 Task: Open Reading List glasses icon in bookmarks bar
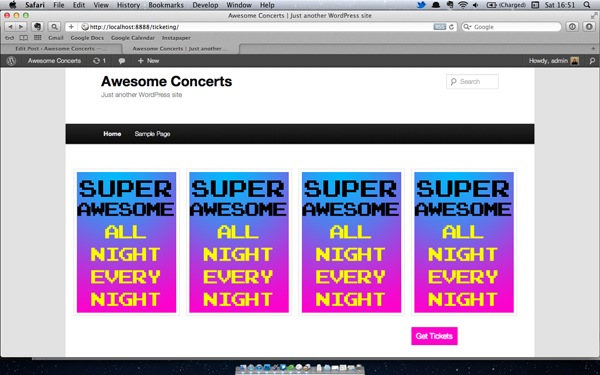click(10, 38)
